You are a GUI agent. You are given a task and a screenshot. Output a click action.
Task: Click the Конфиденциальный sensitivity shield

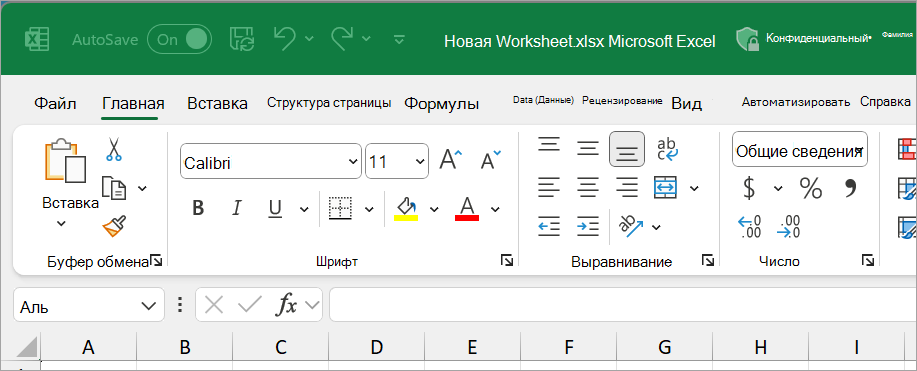749,39
